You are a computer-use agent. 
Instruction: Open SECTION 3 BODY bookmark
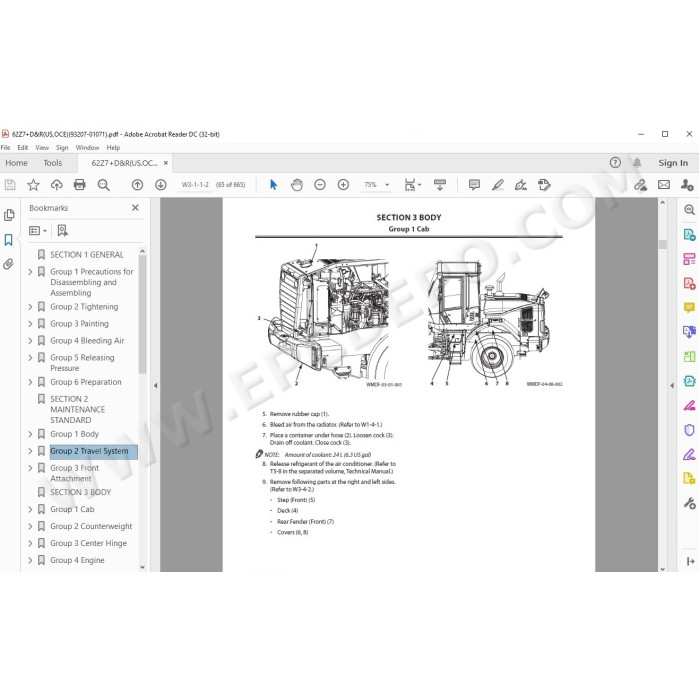80,492
